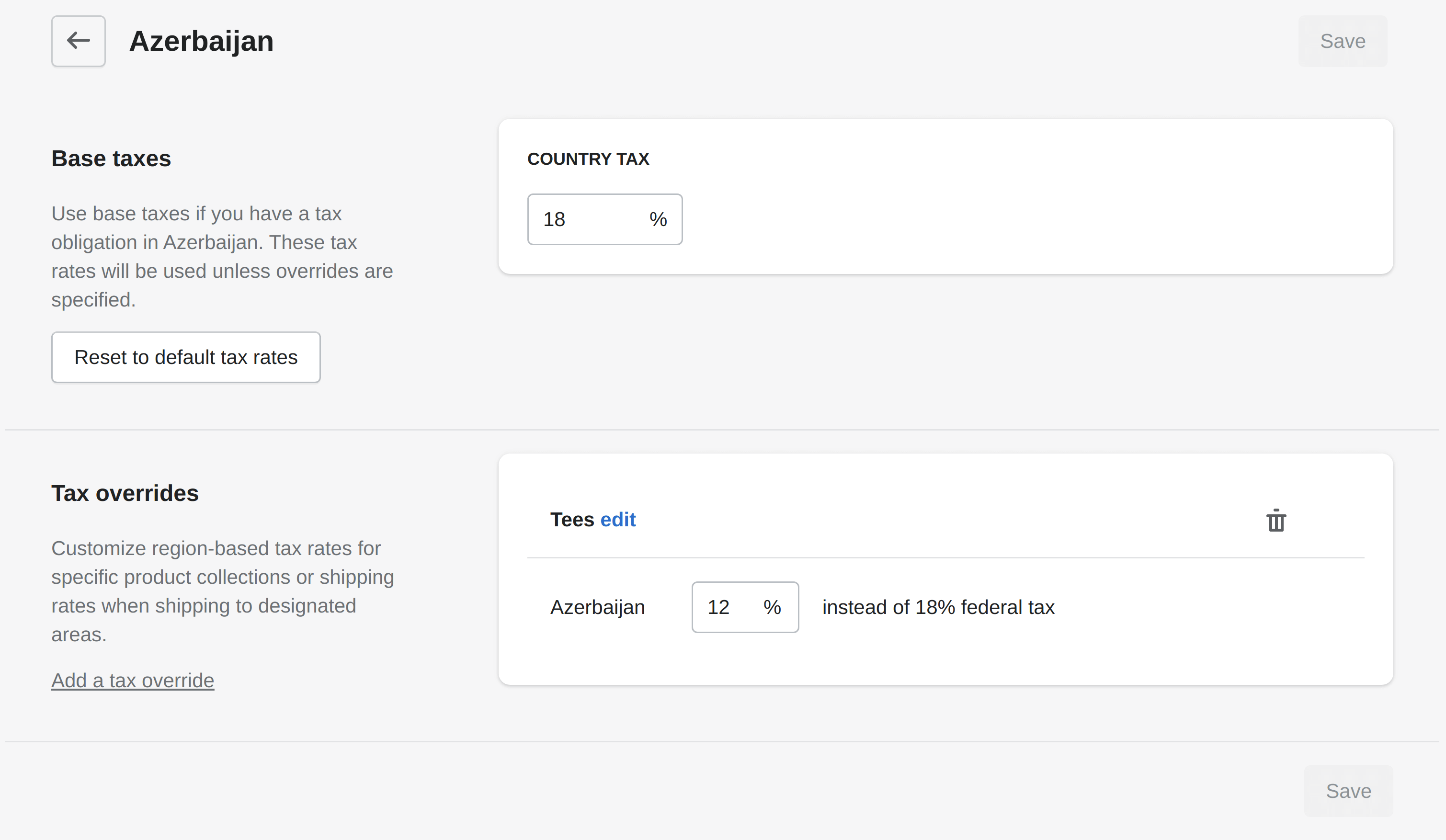Screen dimensions: 1446x840
Task: Click the tax overrides description paragraph
Action: [x=223, y=591]
